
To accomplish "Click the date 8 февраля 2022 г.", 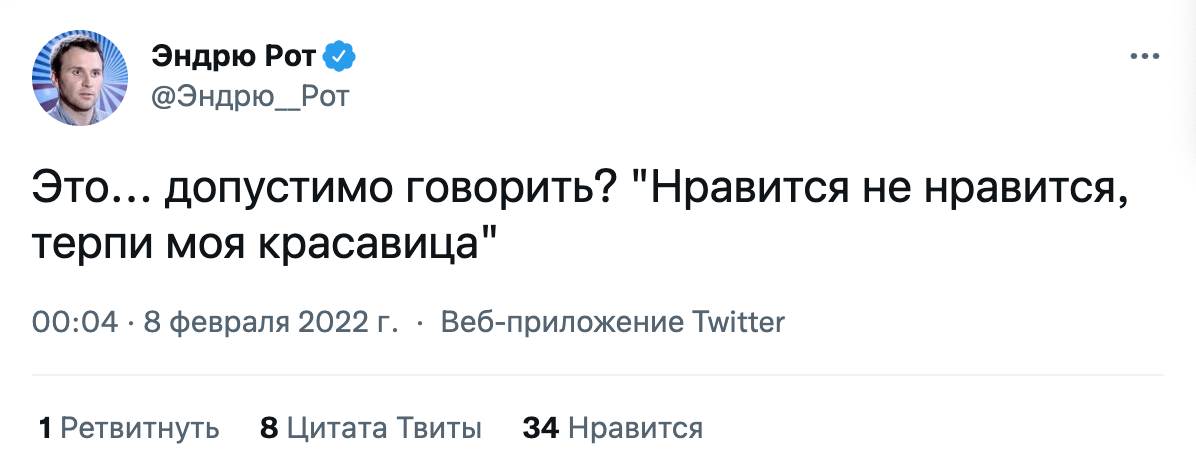I will (272, 322).
